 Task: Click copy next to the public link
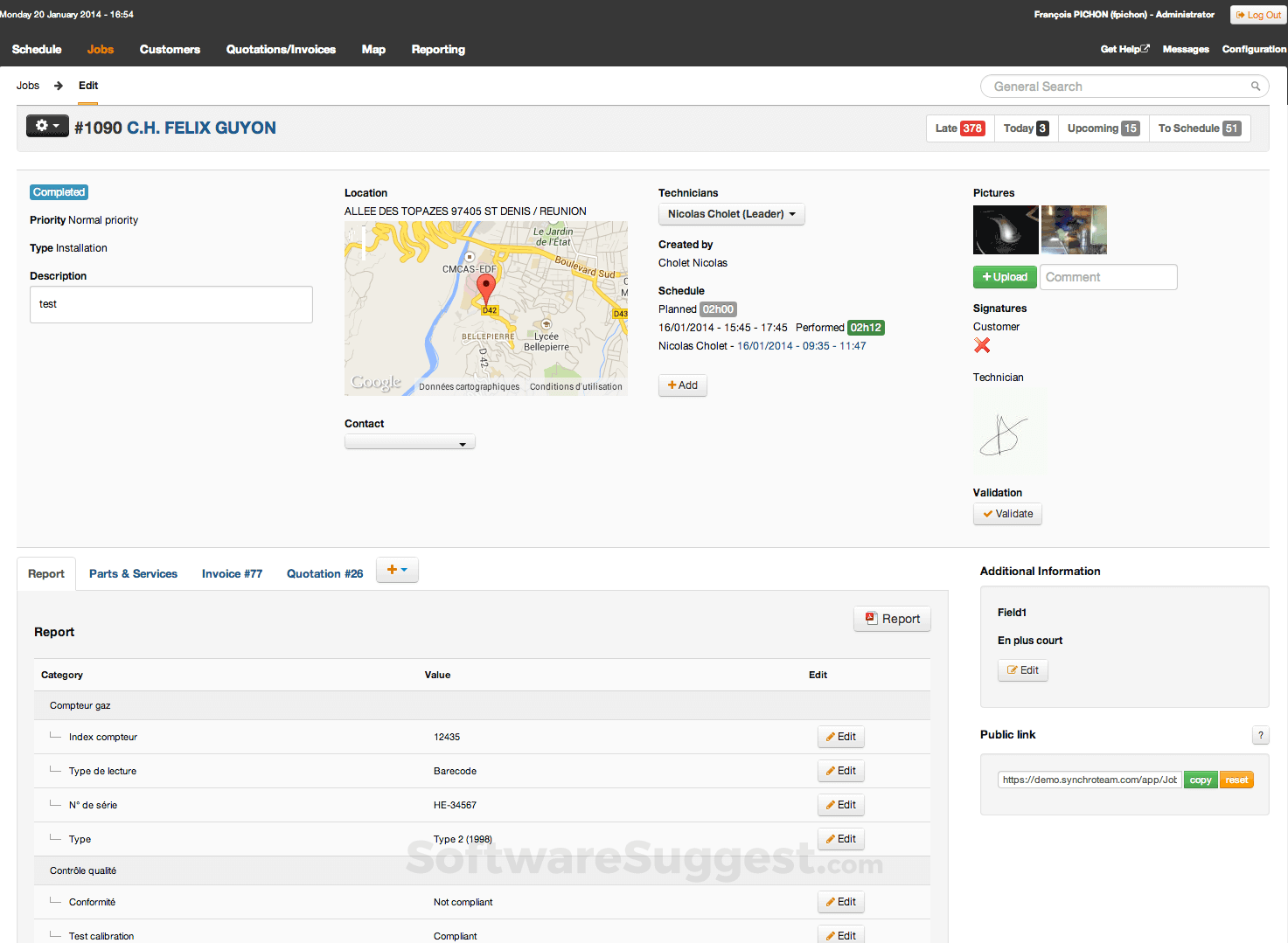1200,779
